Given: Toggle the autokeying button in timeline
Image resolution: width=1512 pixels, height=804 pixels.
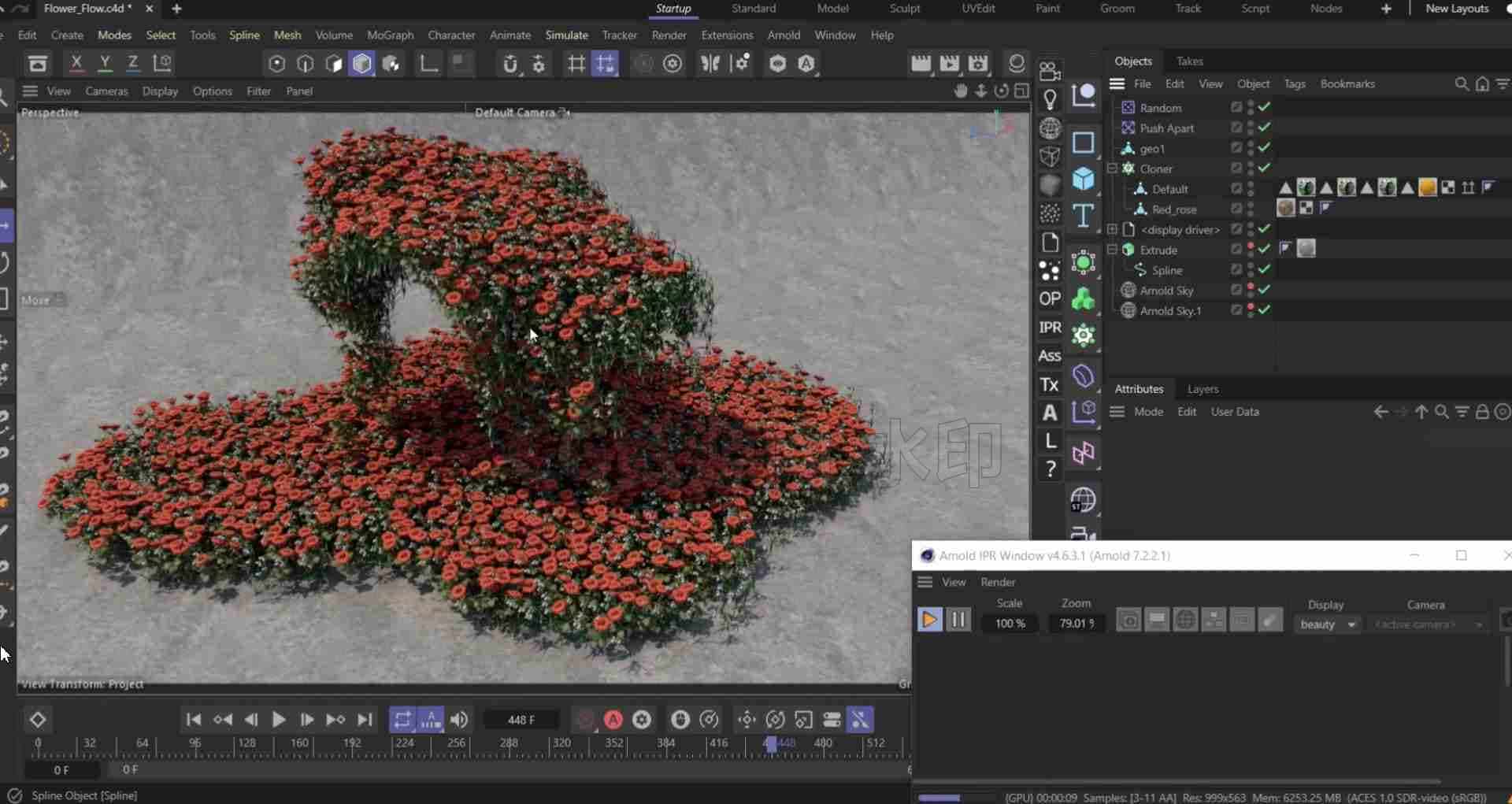Looking at the screenshot, I should point(613,720).
